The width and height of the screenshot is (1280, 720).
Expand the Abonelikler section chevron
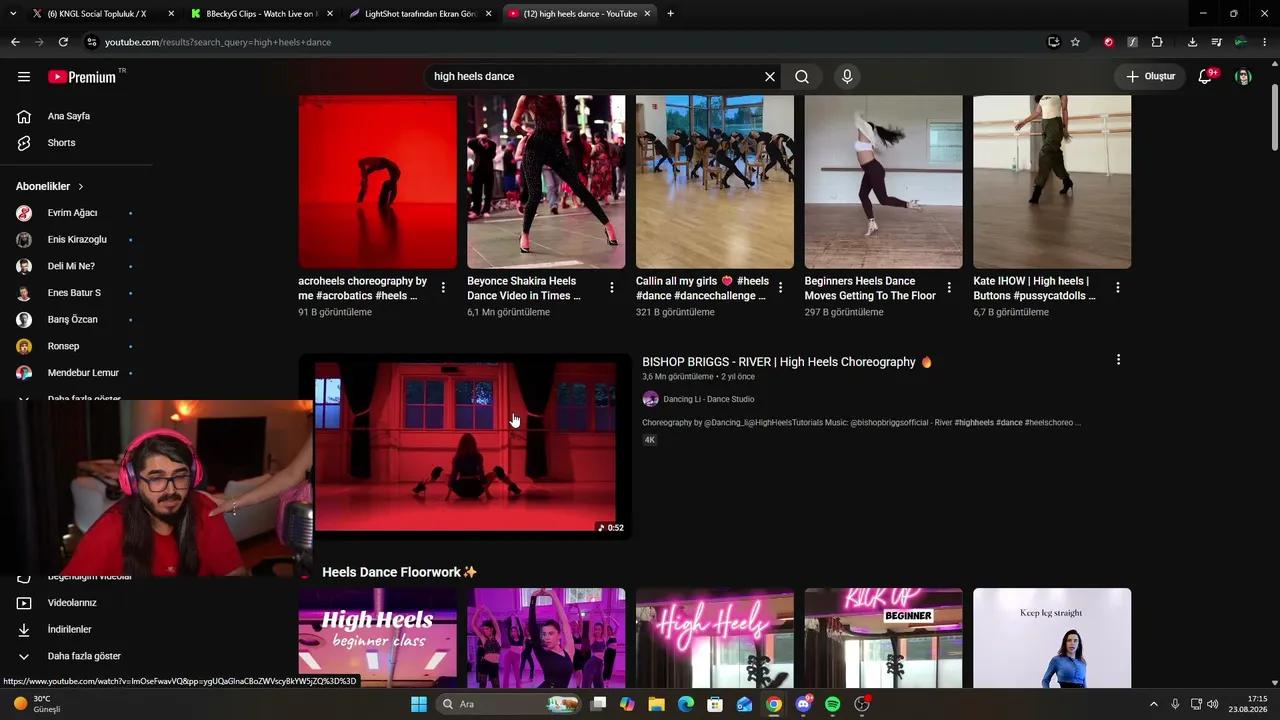(81, 187)
